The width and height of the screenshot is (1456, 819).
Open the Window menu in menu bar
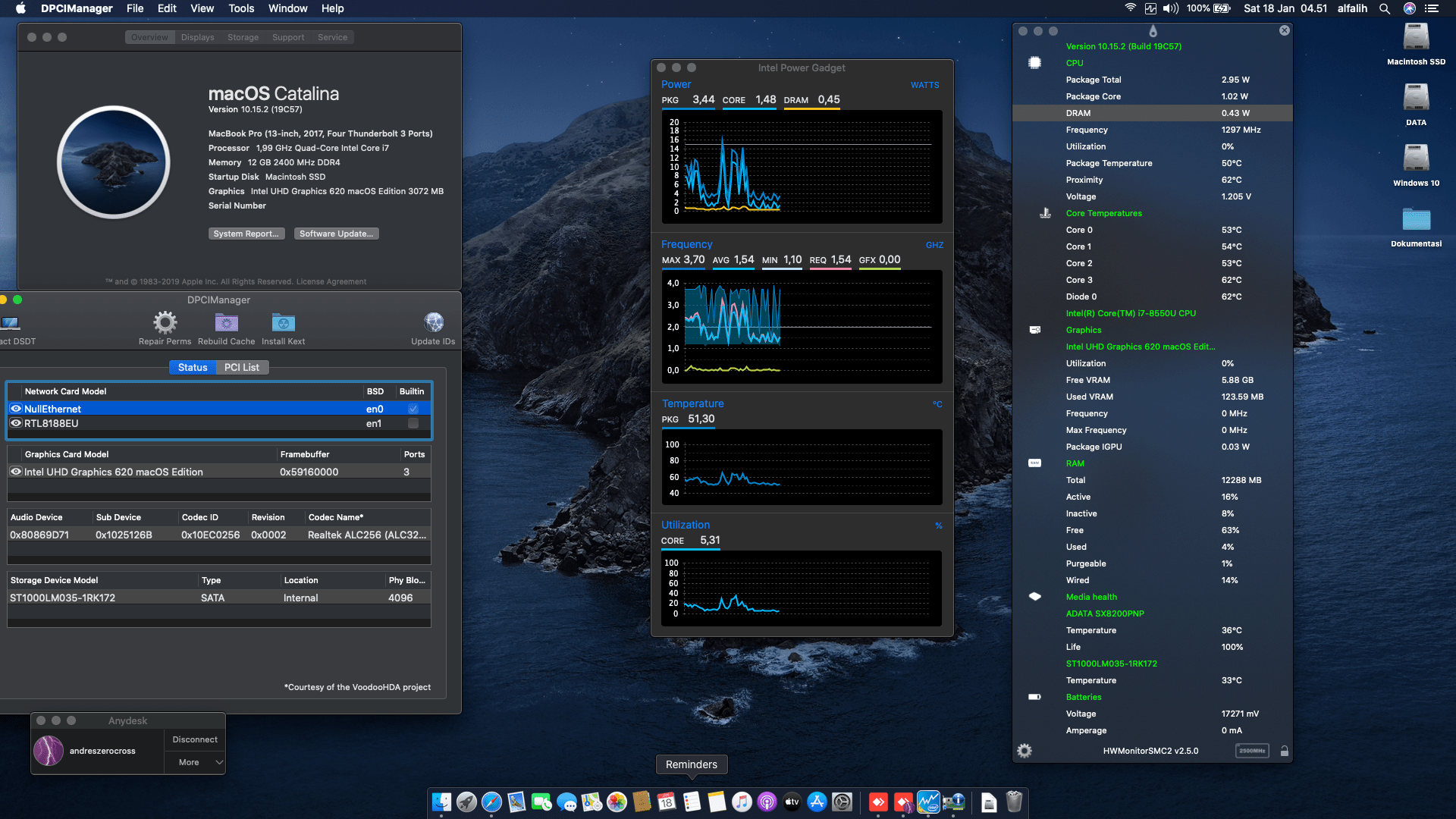coord(287,8)
